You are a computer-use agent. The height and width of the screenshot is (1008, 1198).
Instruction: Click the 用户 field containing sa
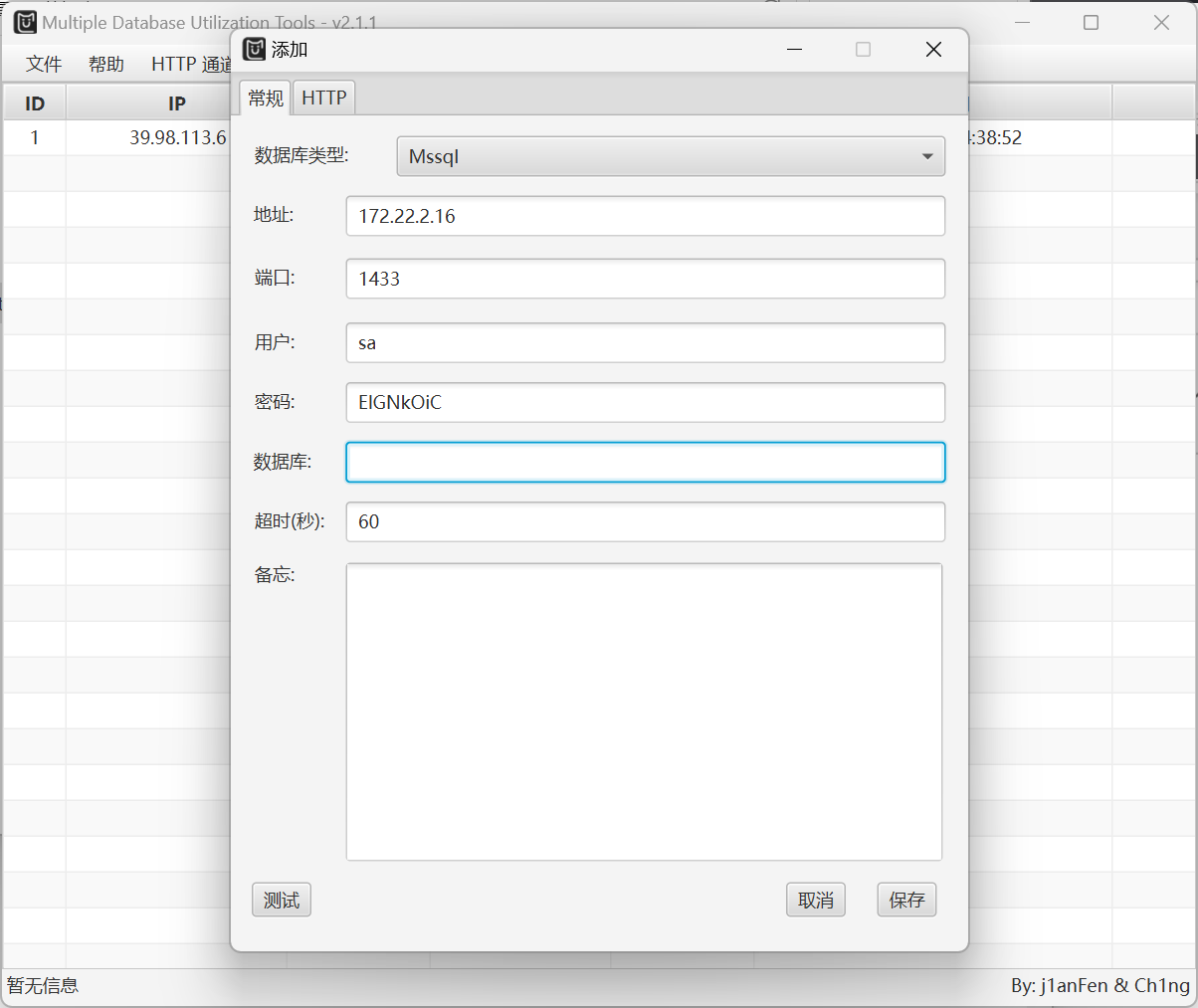click(x=645, y=342)
